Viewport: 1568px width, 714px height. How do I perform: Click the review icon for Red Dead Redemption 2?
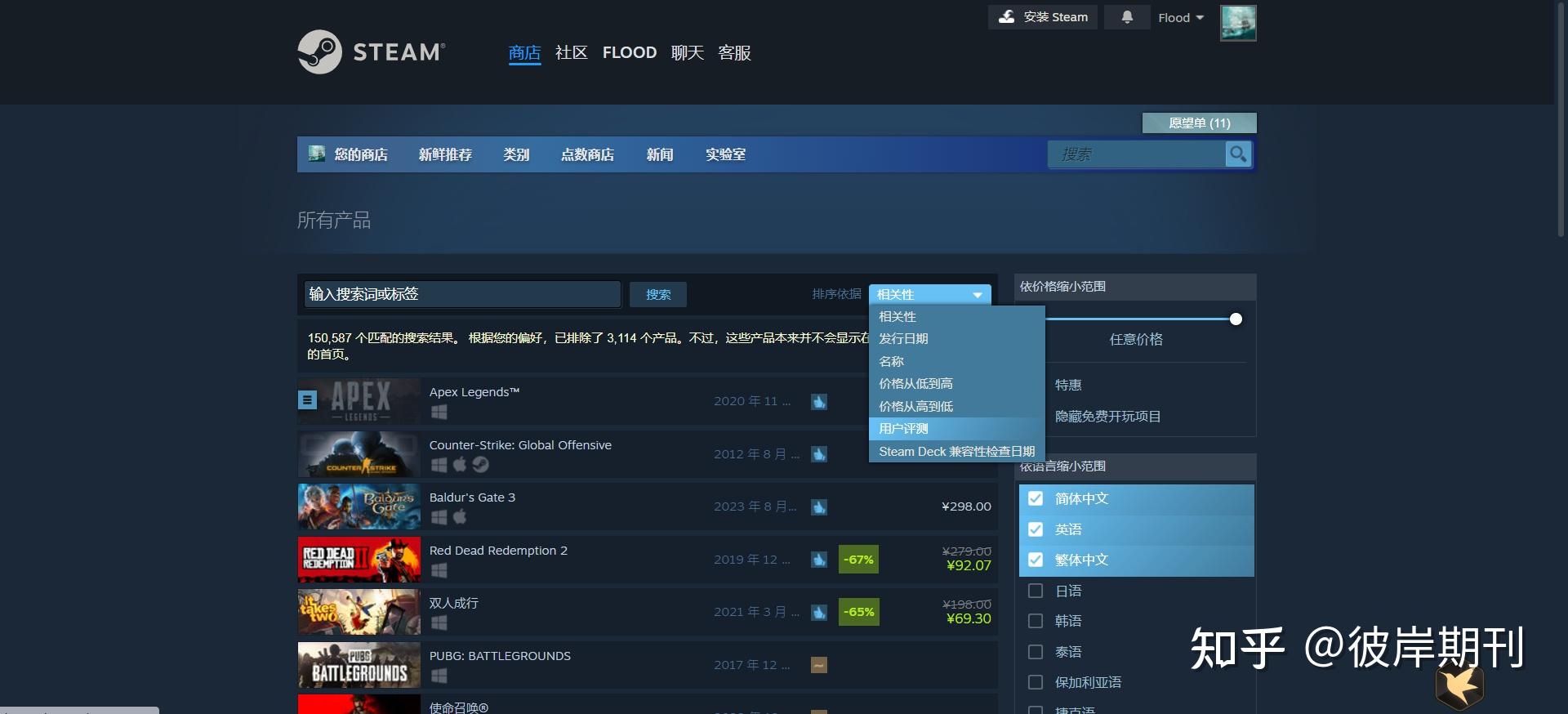coord(819,560)
